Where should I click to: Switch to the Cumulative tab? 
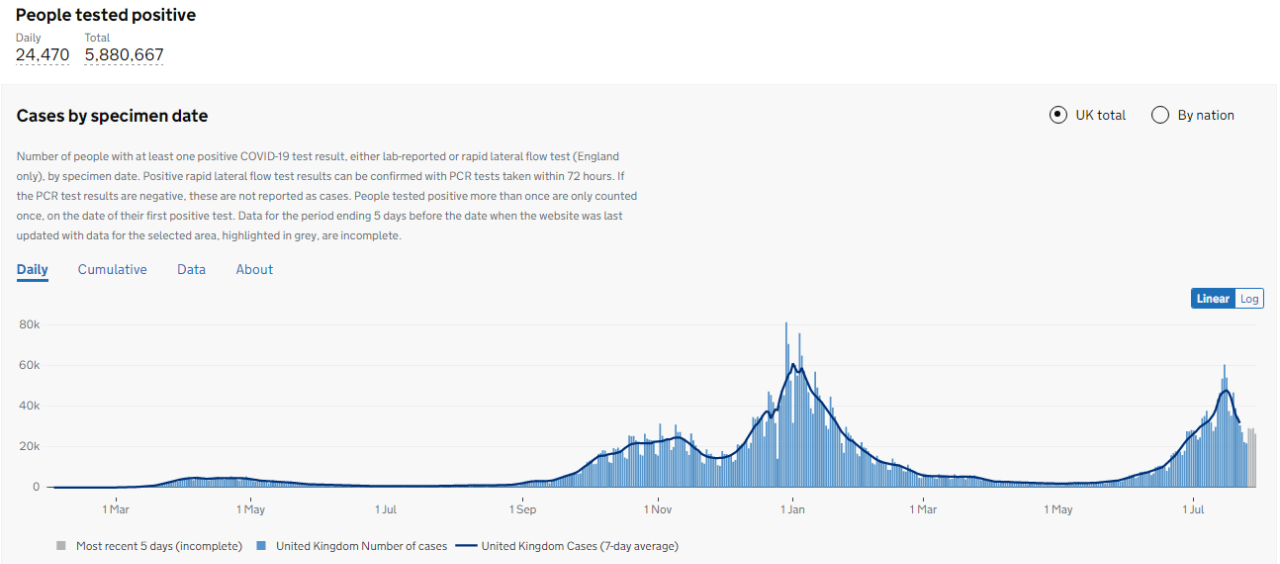point(112,269)
